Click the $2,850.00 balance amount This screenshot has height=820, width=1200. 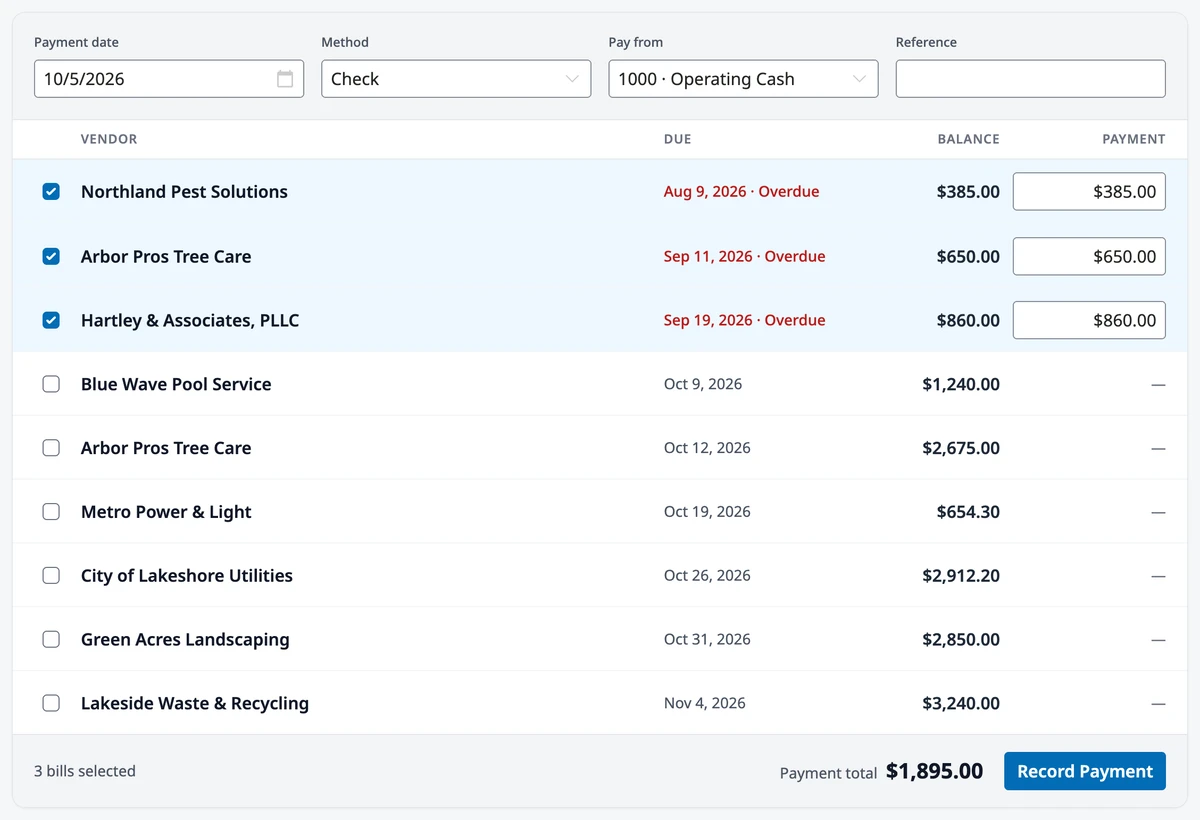click(x=961, y=640)
